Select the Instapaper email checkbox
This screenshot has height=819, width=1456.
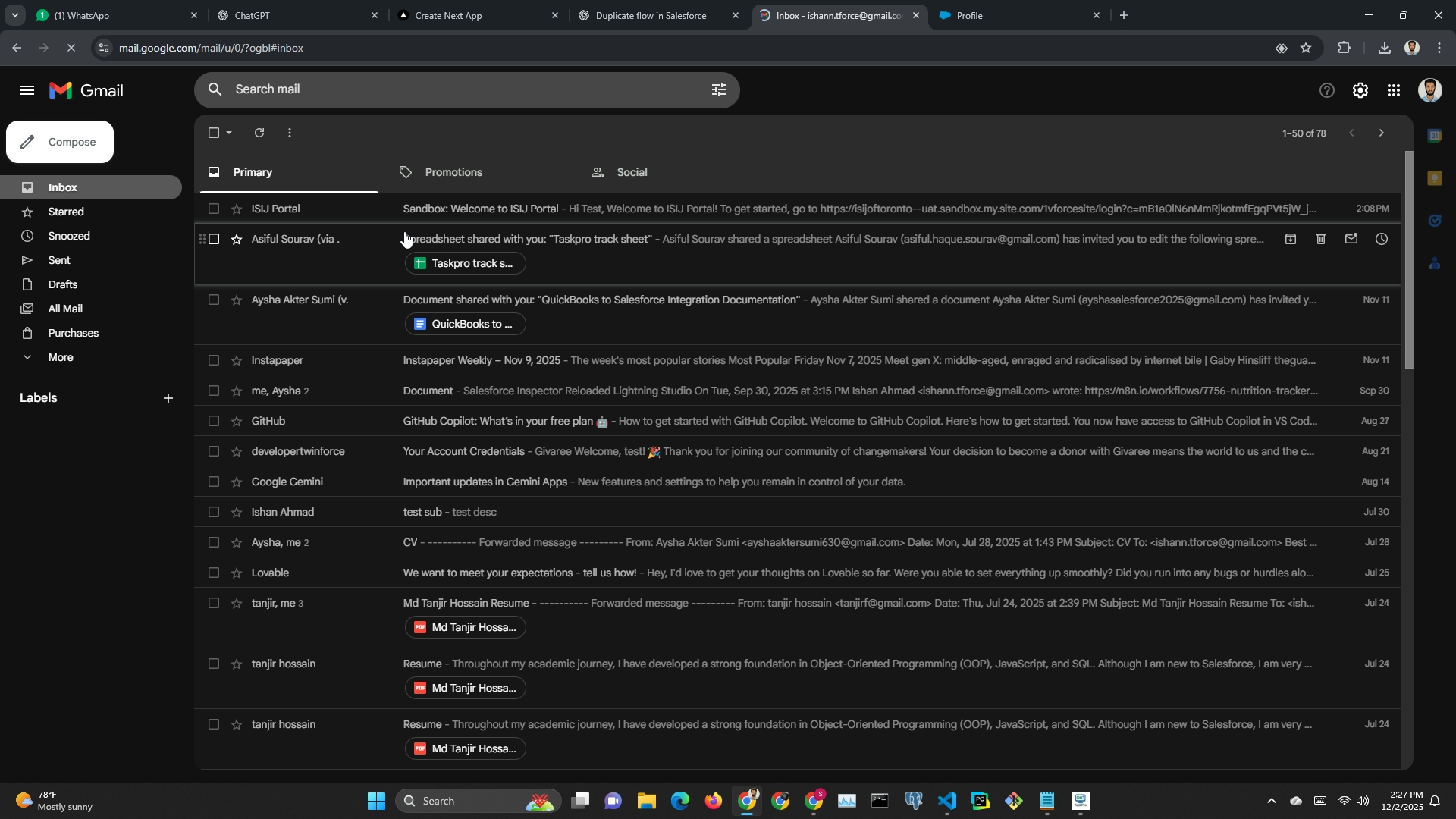point(214,361)
